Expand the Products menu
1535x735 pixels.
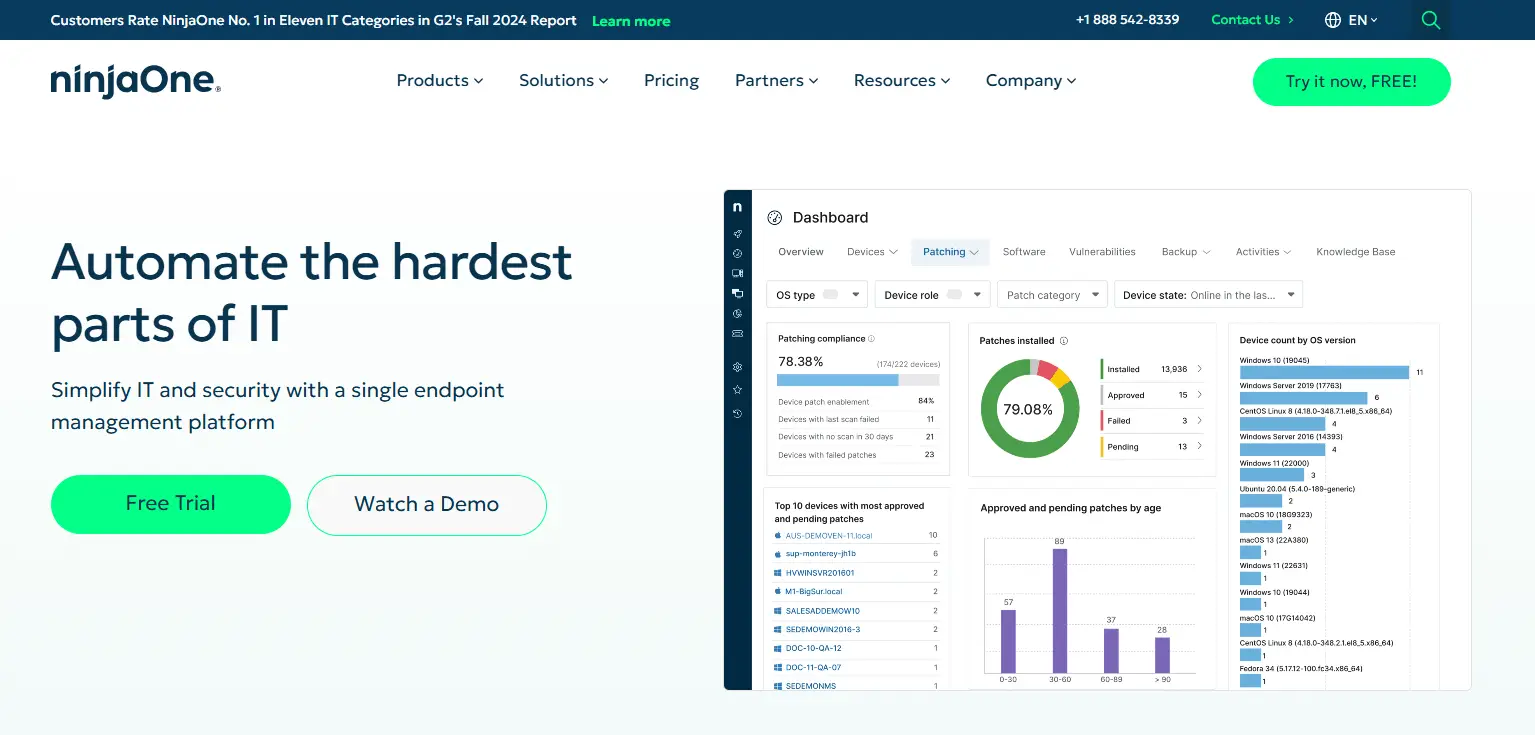pyautogui.click(x=440, y=81)
